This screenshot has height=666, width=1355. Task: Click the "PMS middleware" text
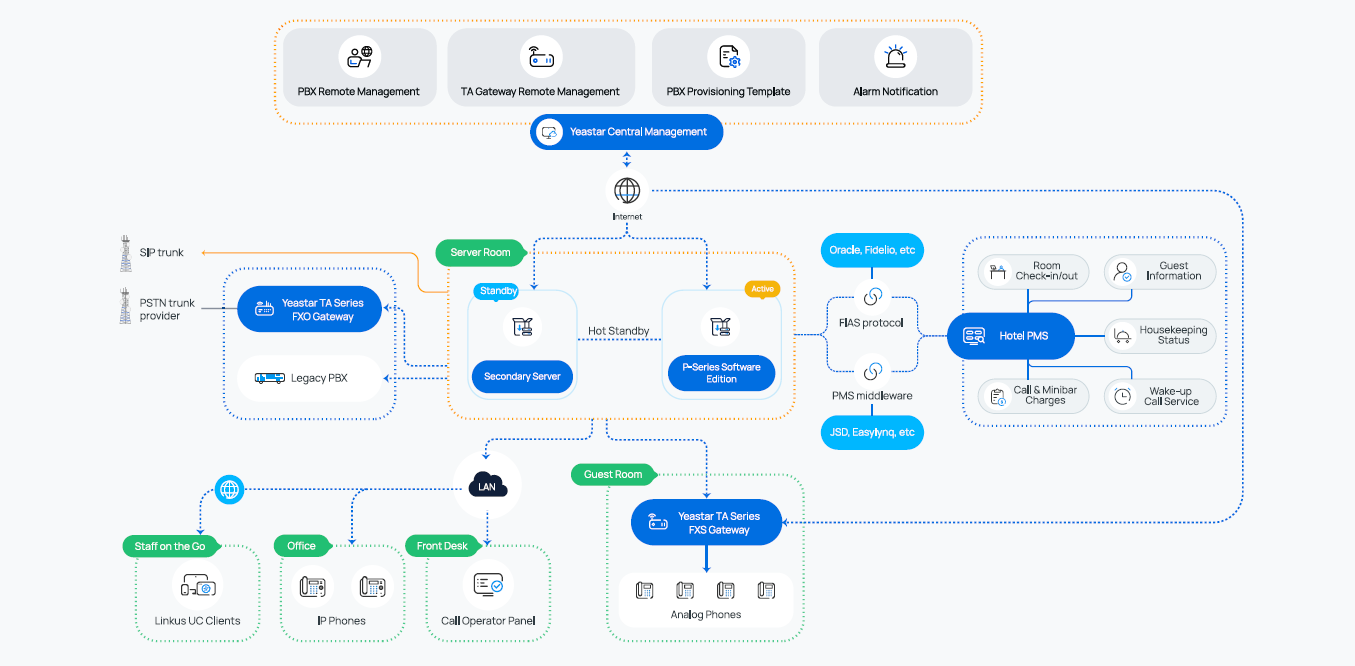point(872,396)
